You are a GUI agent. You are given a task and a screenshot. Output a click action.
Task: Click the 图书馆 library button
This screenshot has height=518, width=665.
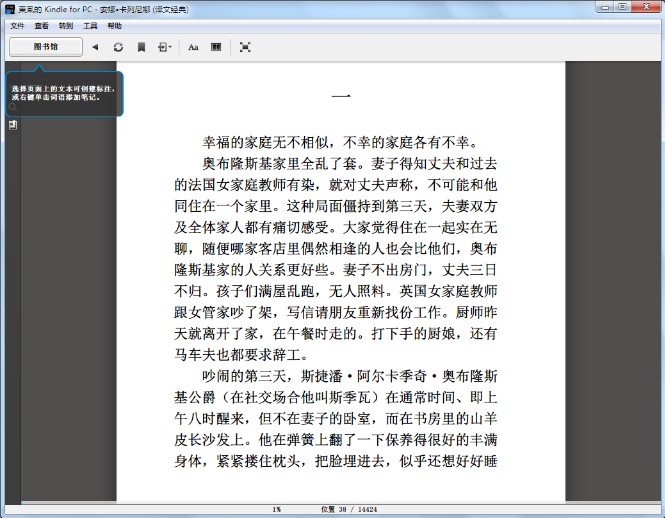(x=45, y=47)
